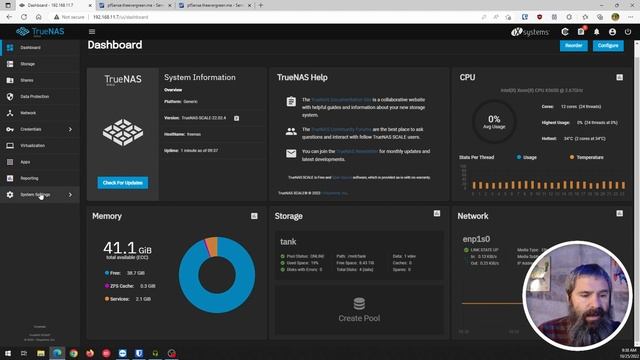Copy the TrueNAS version to clipboard
This screenshot has width=640, height=360.
click(236, 118)
